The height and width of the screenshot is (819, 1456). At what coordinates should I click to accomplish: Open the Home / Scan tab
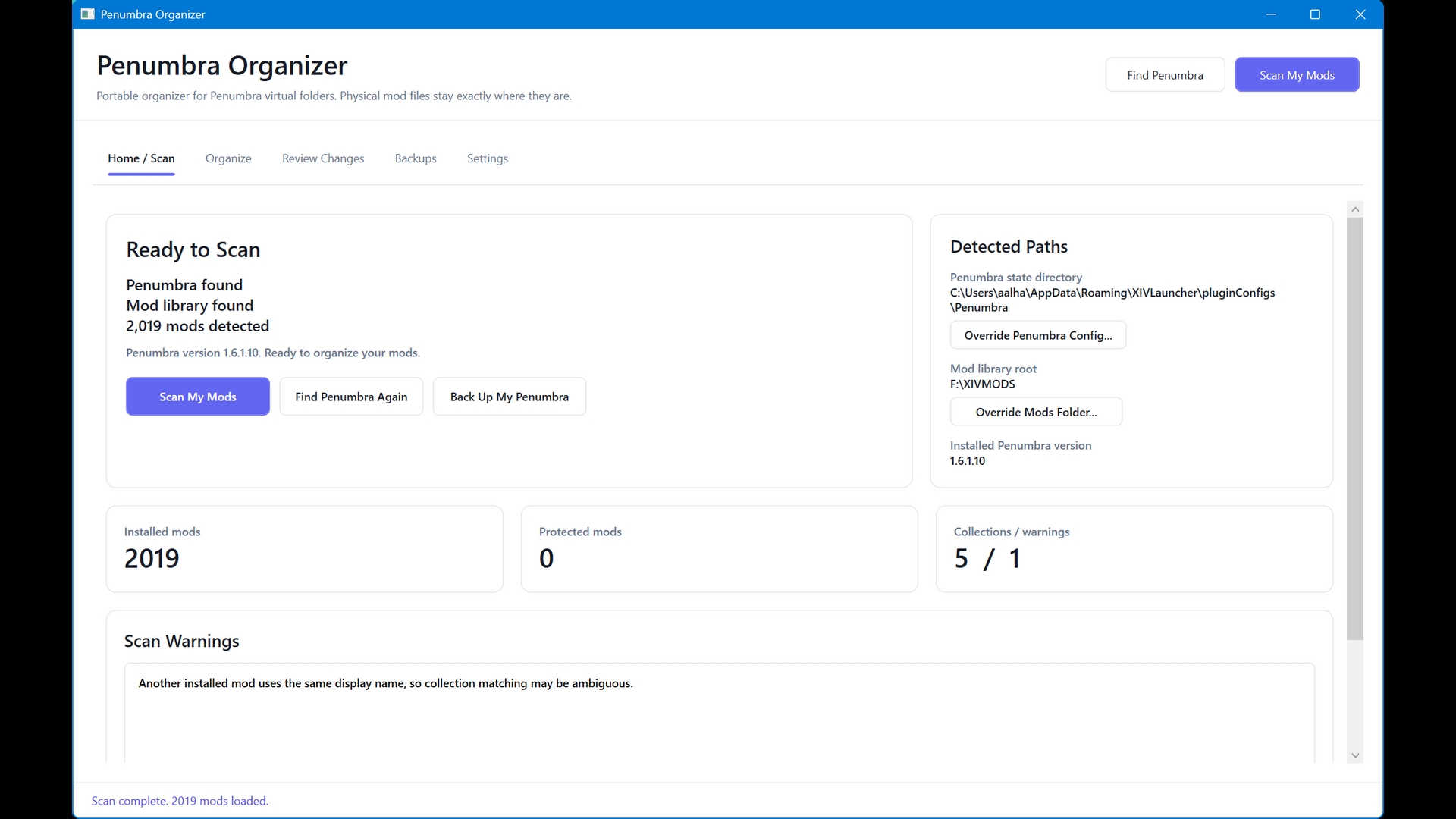click(141, 158)
